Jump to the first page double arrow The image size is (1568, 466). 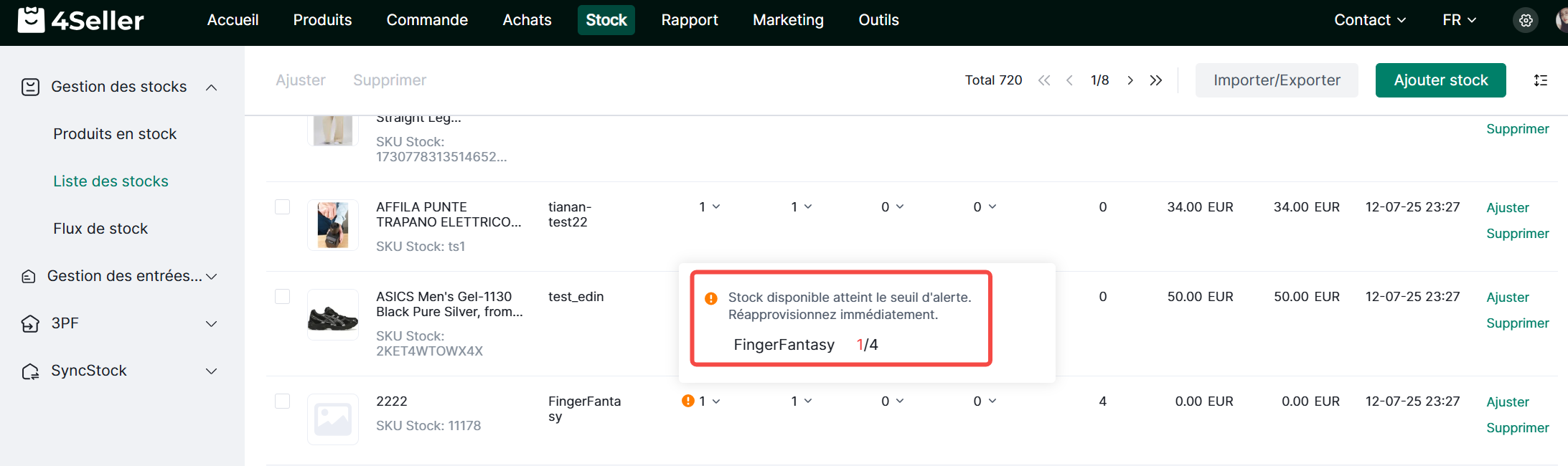pyautogui.click(x=1044, y=80)
